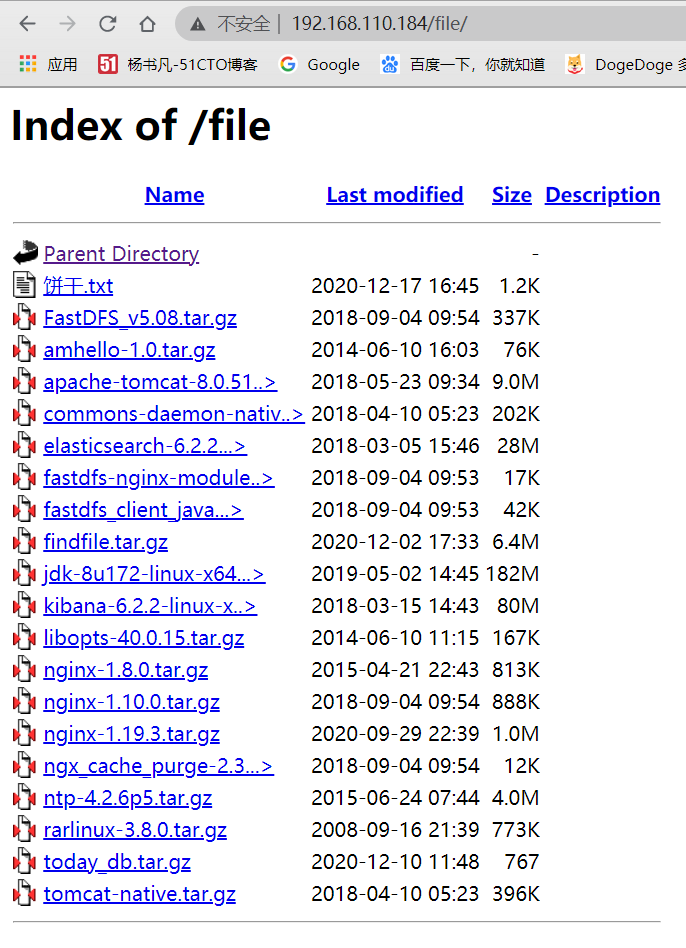Go to browser home page icon

coord(147,24)
